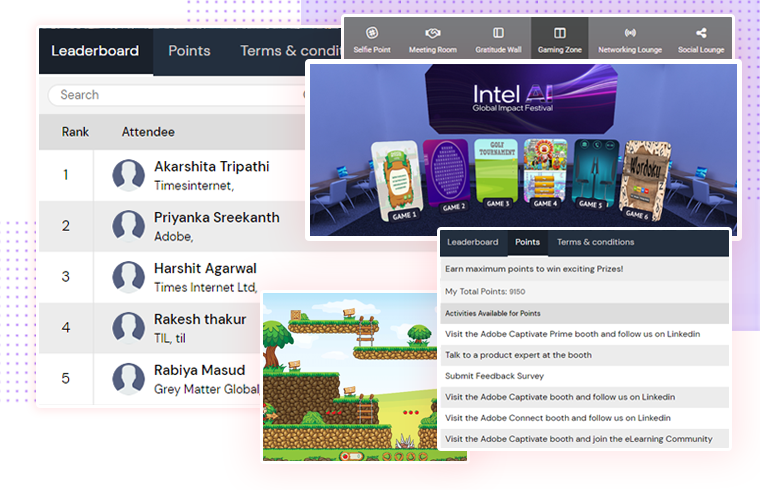
Task: Click the company text TIL, til
Action: click(x=170, y=339)
